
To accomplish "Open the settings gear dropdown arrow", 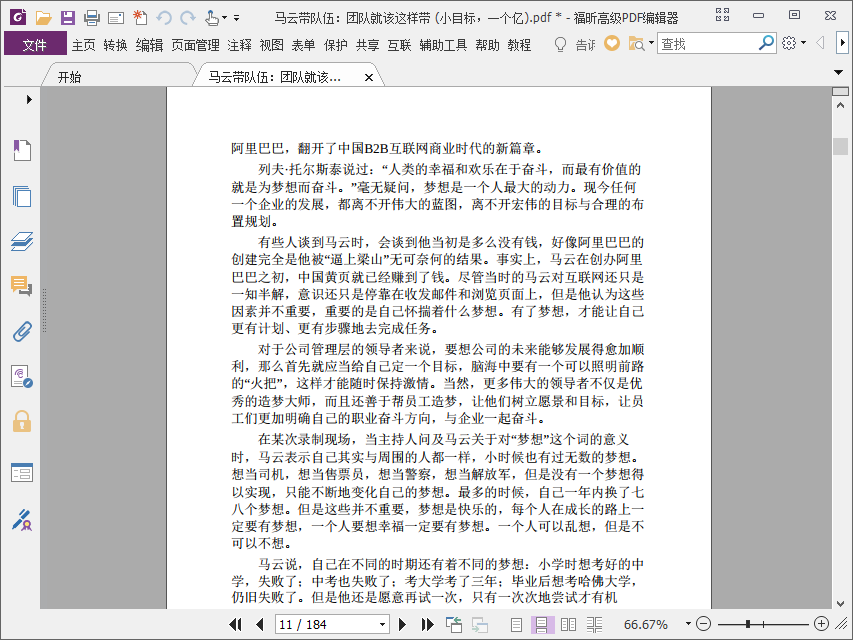I will tap(803, 43).
